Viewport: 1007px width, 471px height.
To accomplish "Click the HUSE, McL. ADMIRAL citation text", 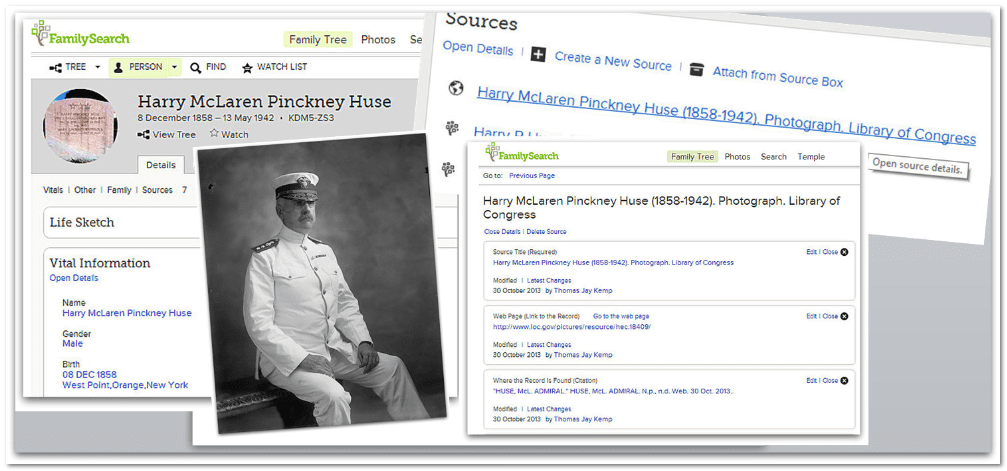I will pyautogui.click(x=613, y=391).
